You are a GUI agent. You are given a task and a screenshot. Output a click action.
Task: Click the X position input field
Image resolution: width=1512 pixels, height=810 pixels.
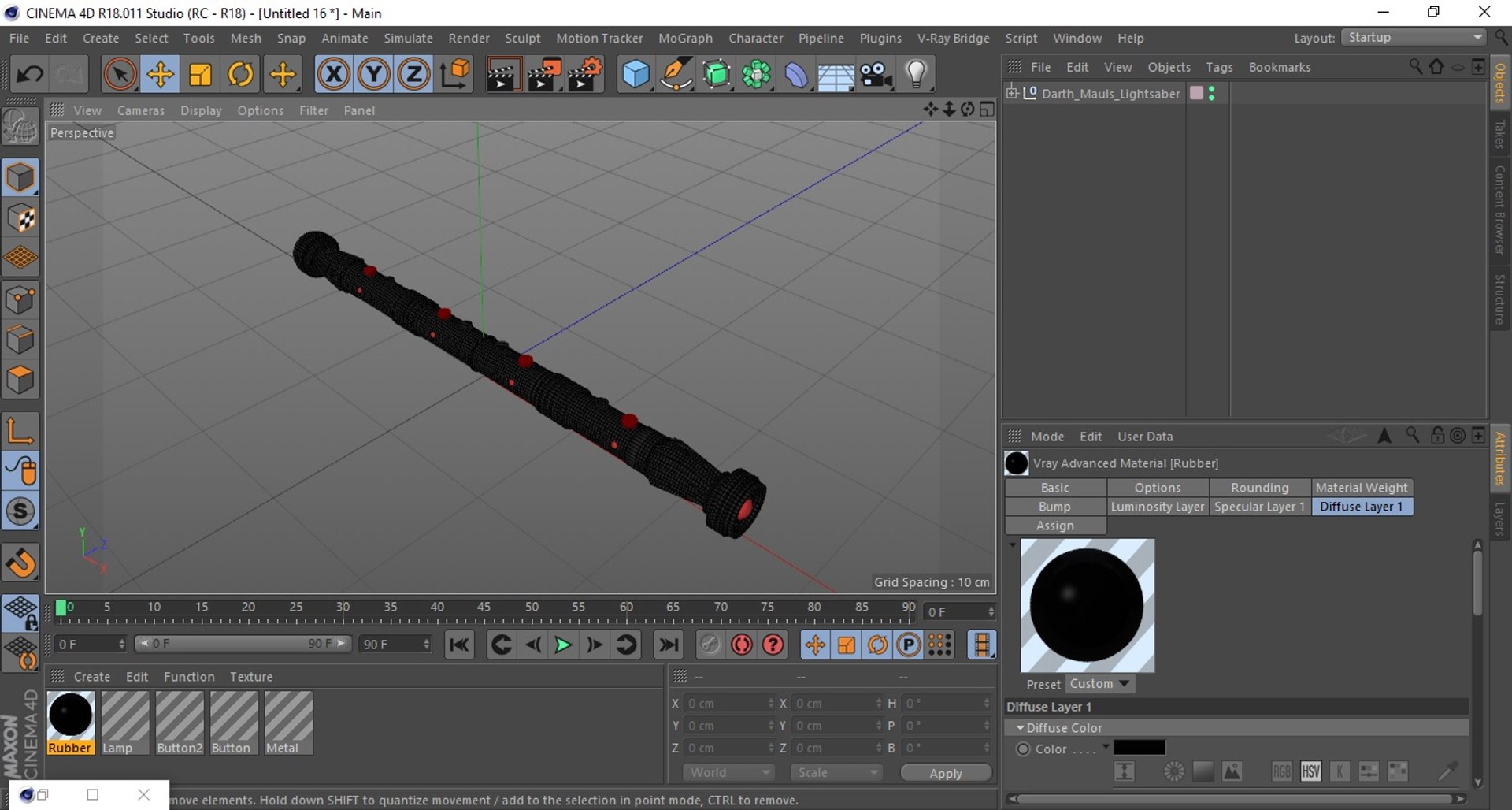(x=729, y=703)
